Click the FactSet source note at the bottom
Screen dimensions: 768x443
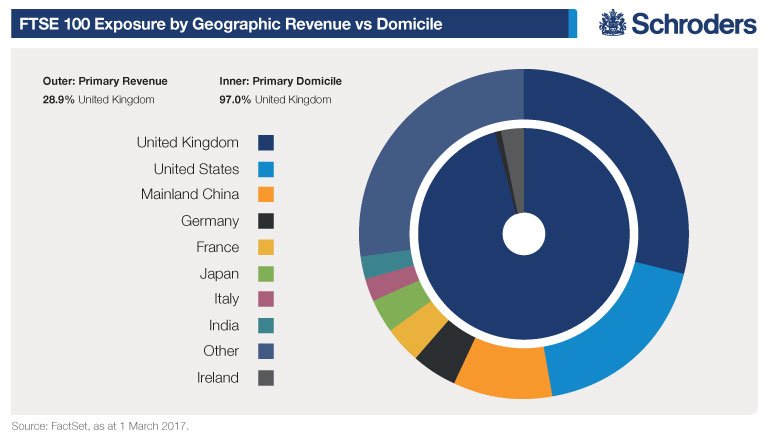point(100,427)
